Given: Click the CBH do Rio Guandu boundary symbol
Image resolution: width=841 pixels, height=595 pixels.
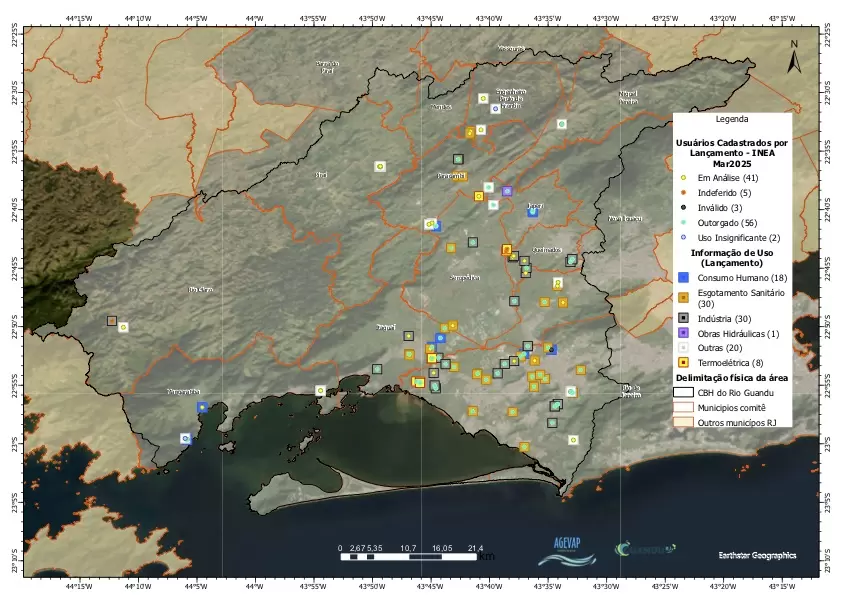Looking at the screenshot, I should coord(683,392).
